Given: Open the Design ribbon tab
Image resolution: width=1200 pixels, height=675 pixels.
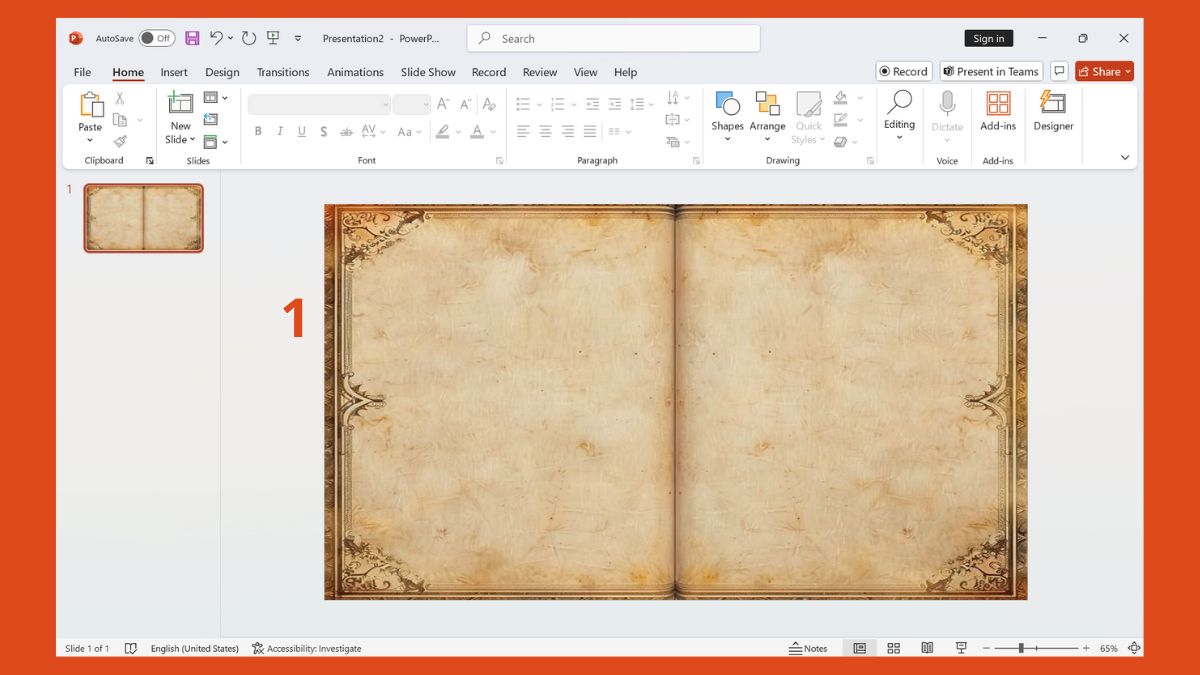Looking at the screenshot, I should point(222,72).
